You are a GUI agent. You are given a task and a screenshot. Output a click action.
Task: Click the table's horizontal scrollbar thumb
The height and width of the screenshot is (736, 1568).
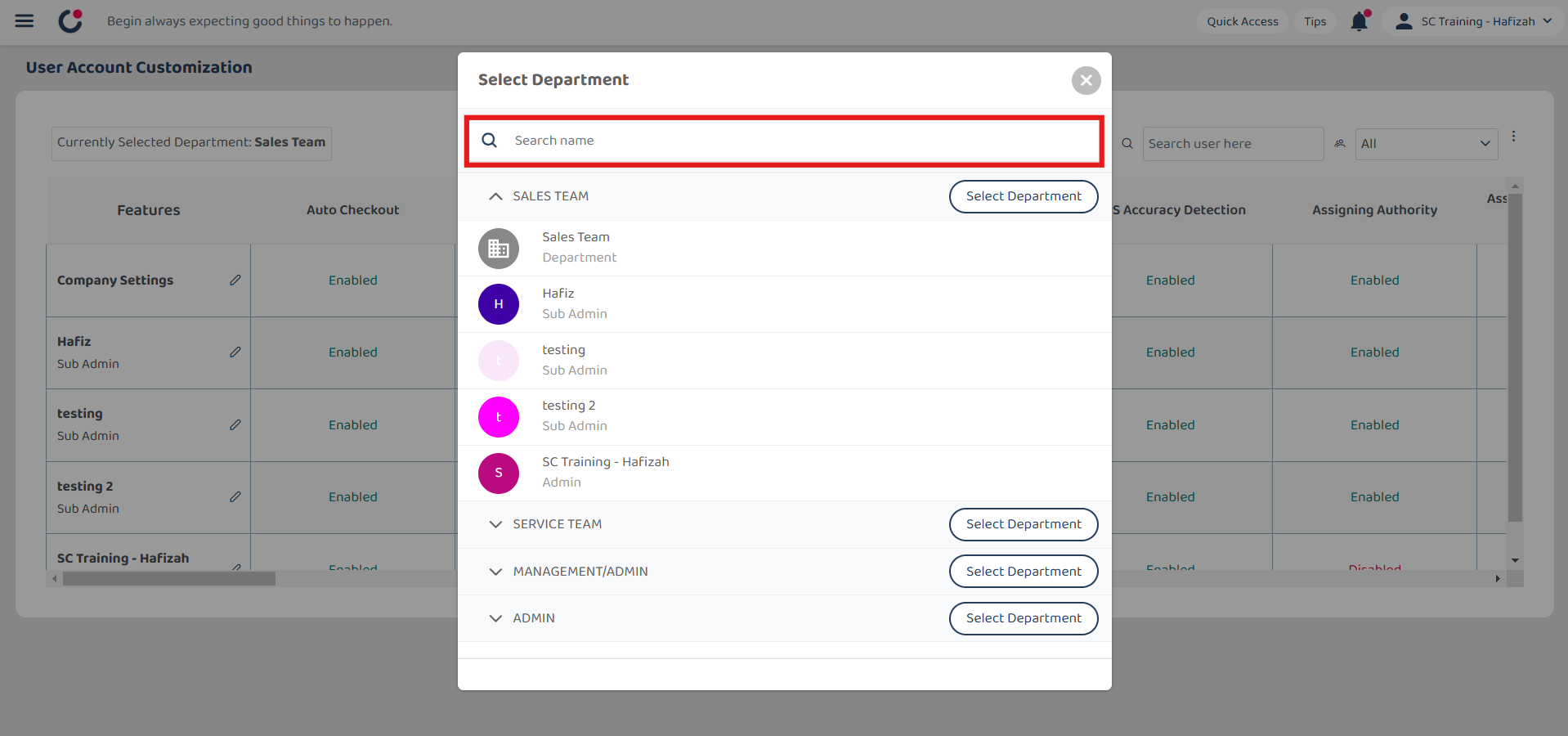coord(169,579)
